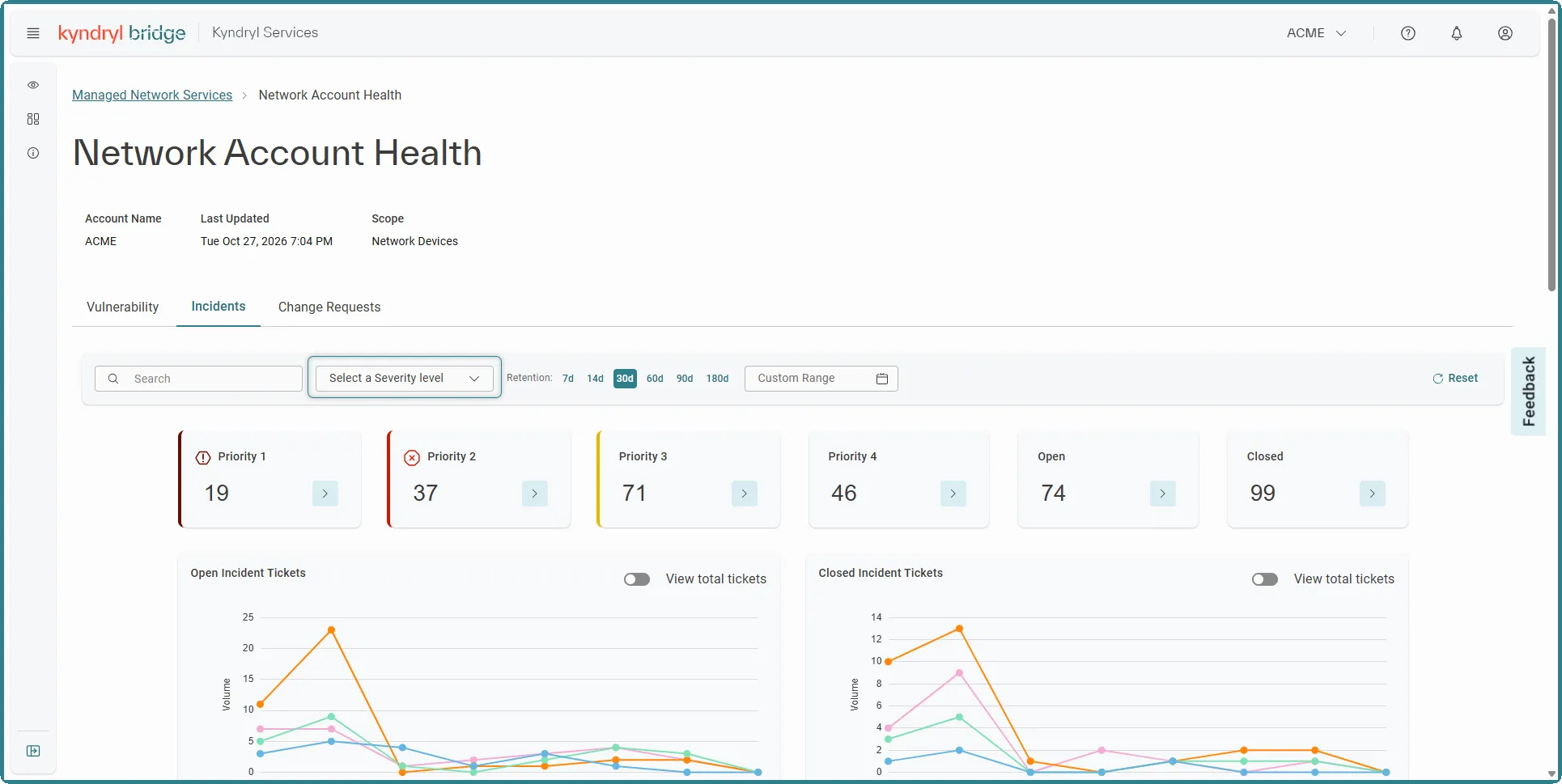Switch to the Vulnerability tab

123,307
